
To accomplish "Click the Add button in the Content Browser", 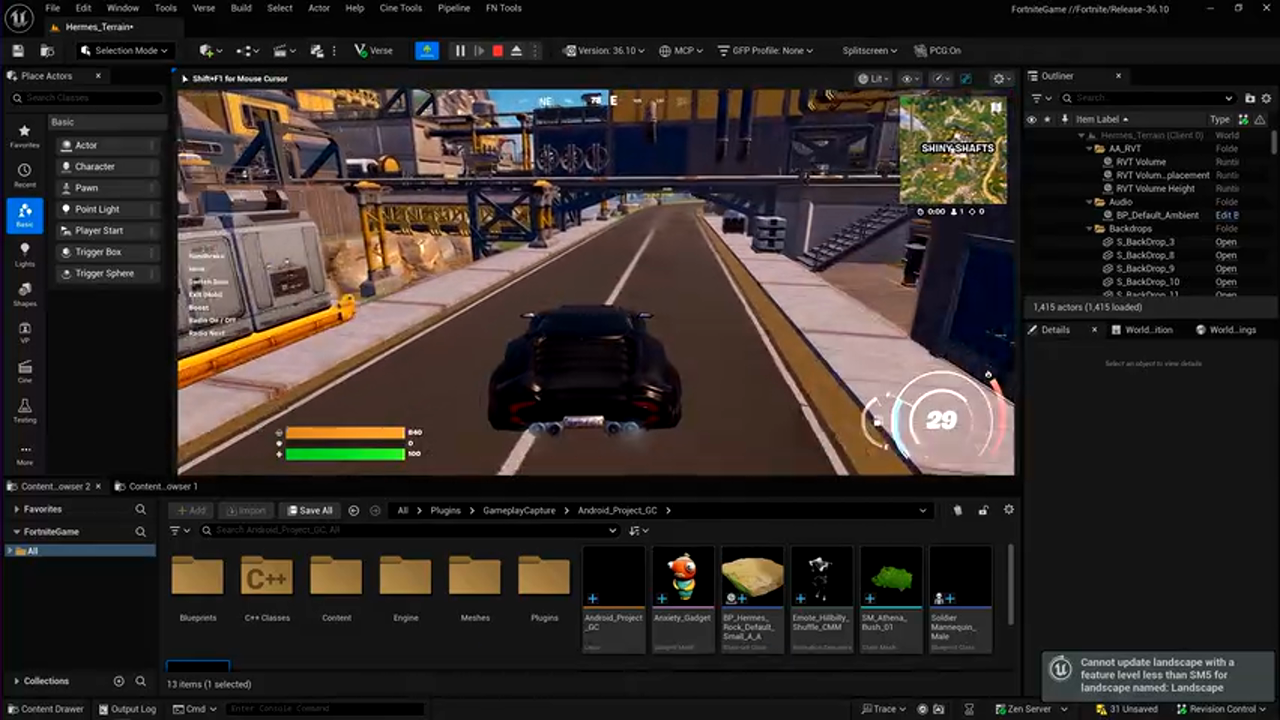I will 190,510.
